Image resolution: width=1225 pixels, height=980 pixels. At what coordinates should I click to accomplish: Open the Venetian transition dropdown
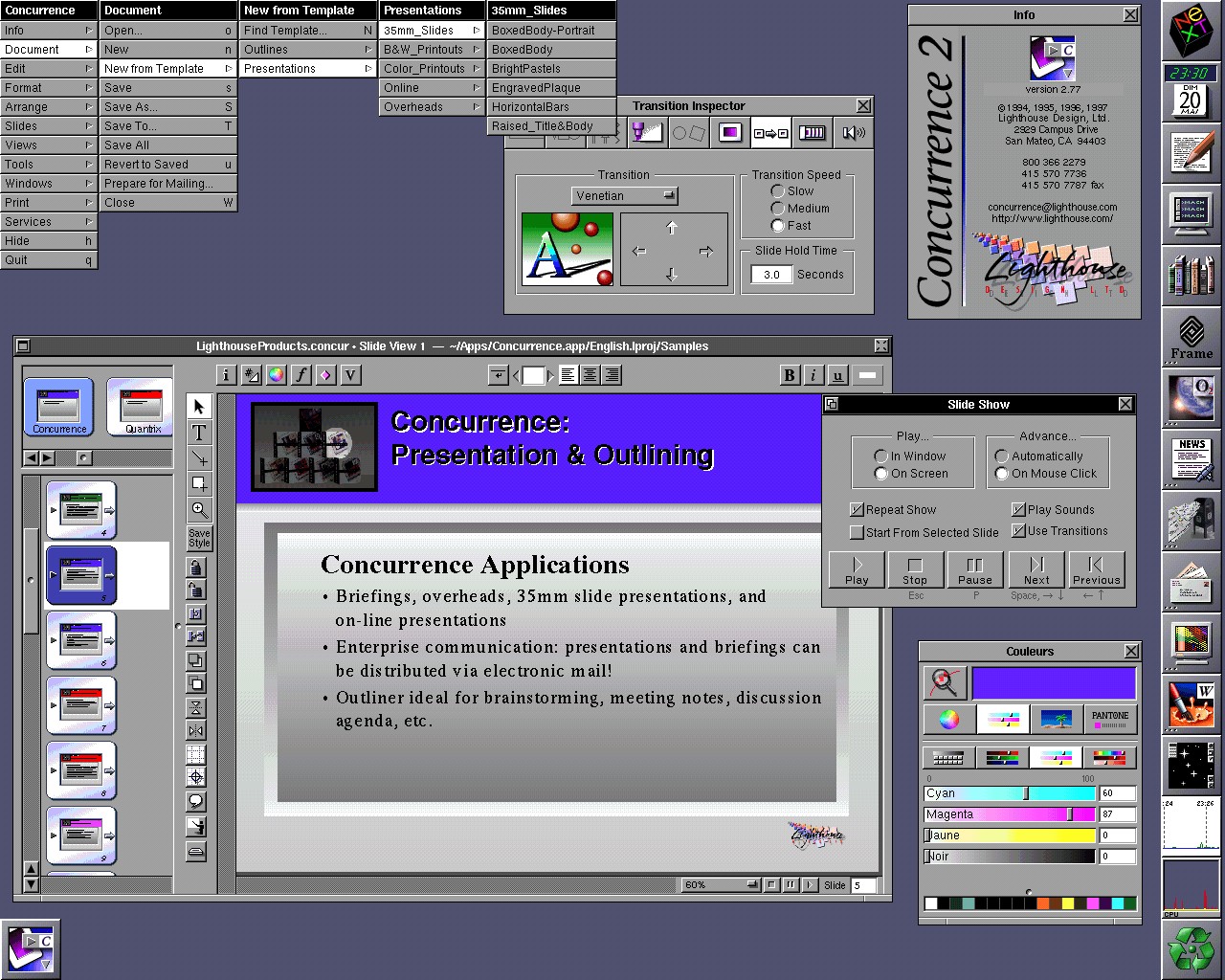624,195
